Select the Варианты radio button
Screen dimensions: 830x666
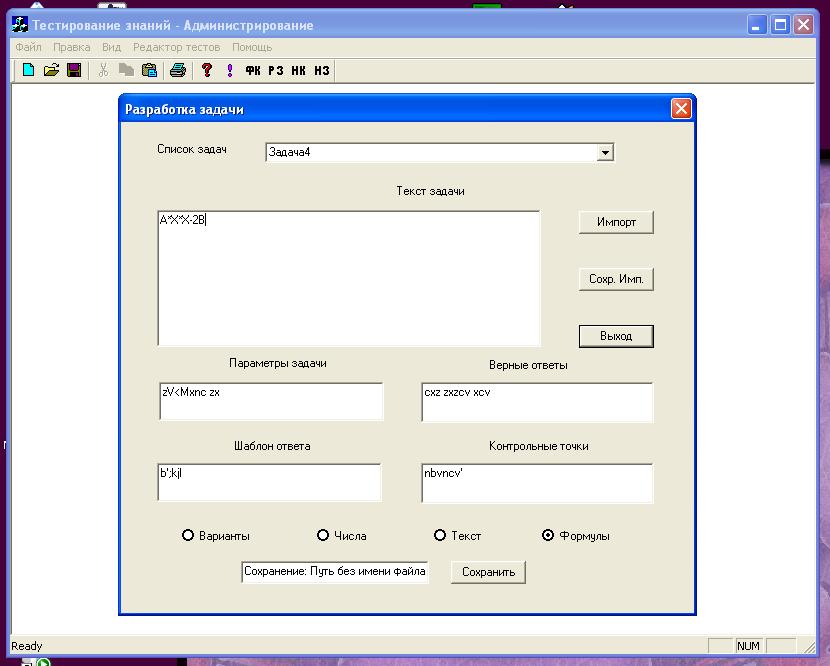188,536
